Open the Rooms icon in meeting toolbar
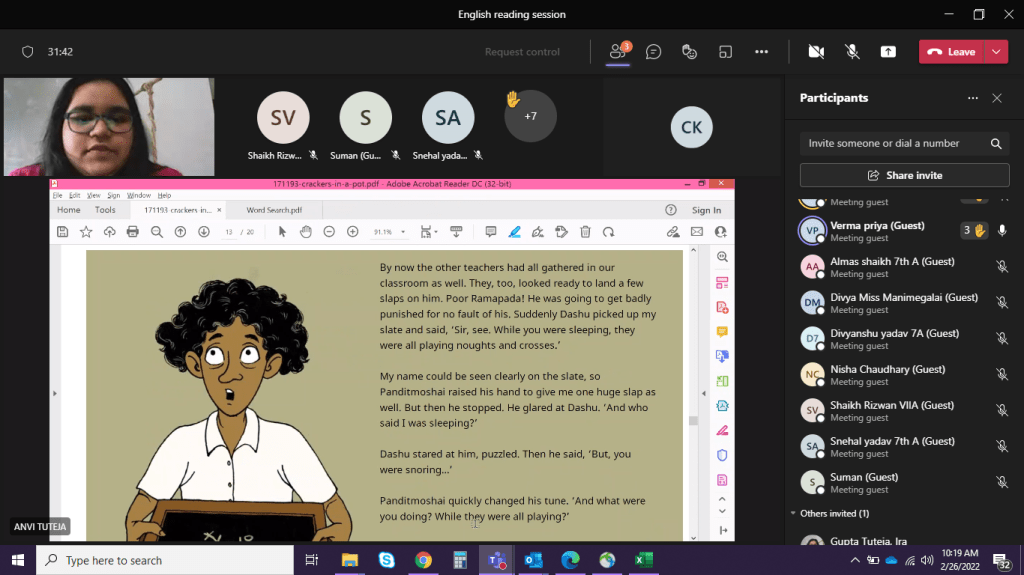Screen dimensions: 1024x575 (725, 52)
